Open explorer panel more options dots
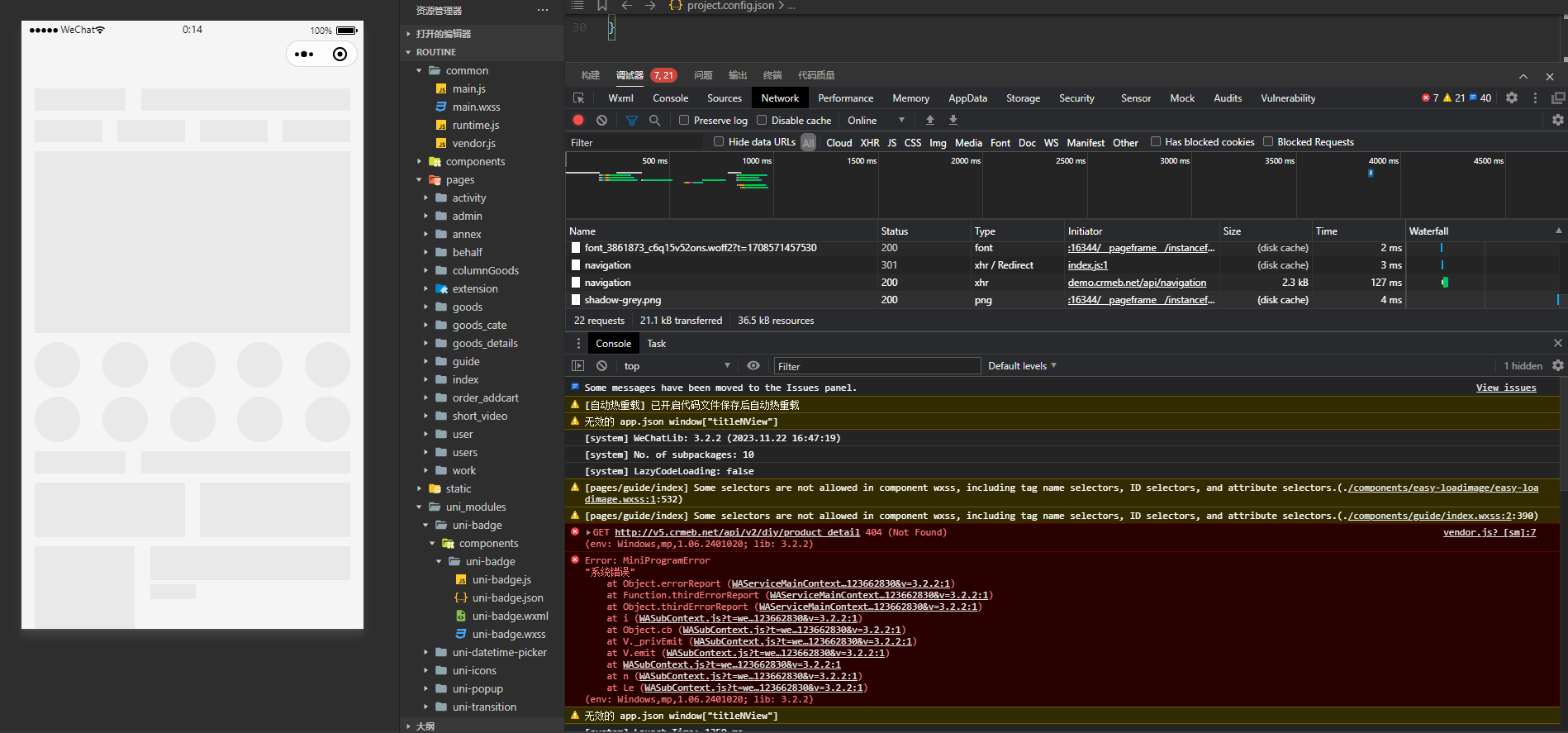The height and width of the screenshot is (733, 1568). click(x=543, y=10)
